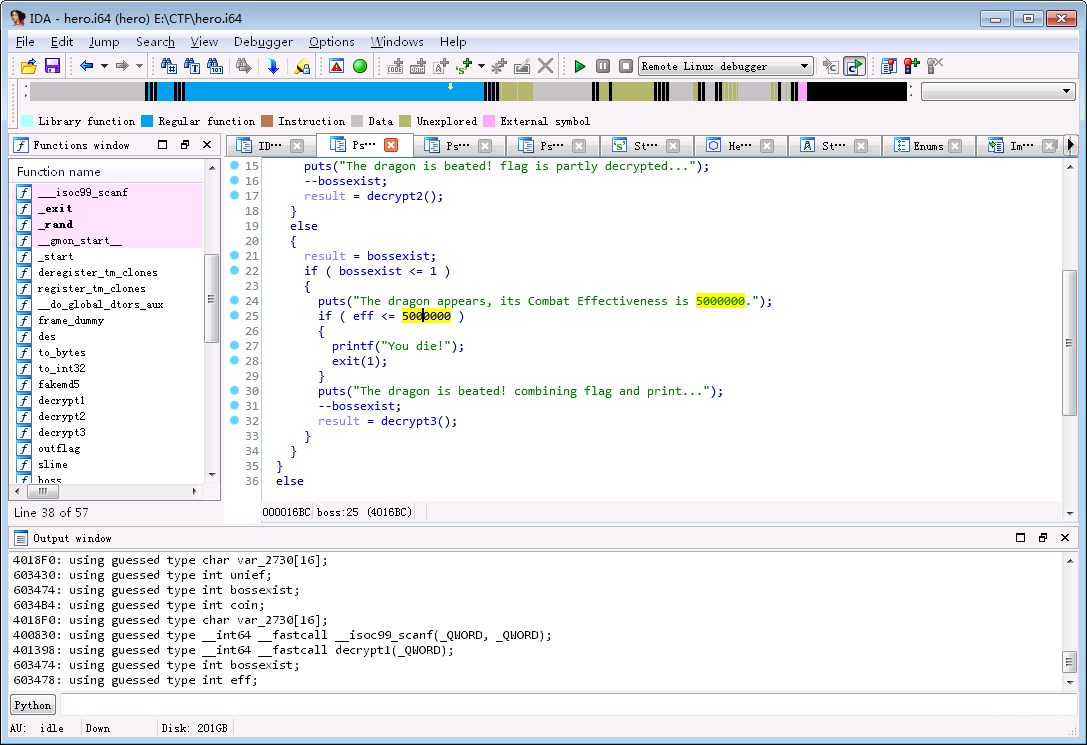Open search immediate value binoculars icon

(x=168, y=66)
